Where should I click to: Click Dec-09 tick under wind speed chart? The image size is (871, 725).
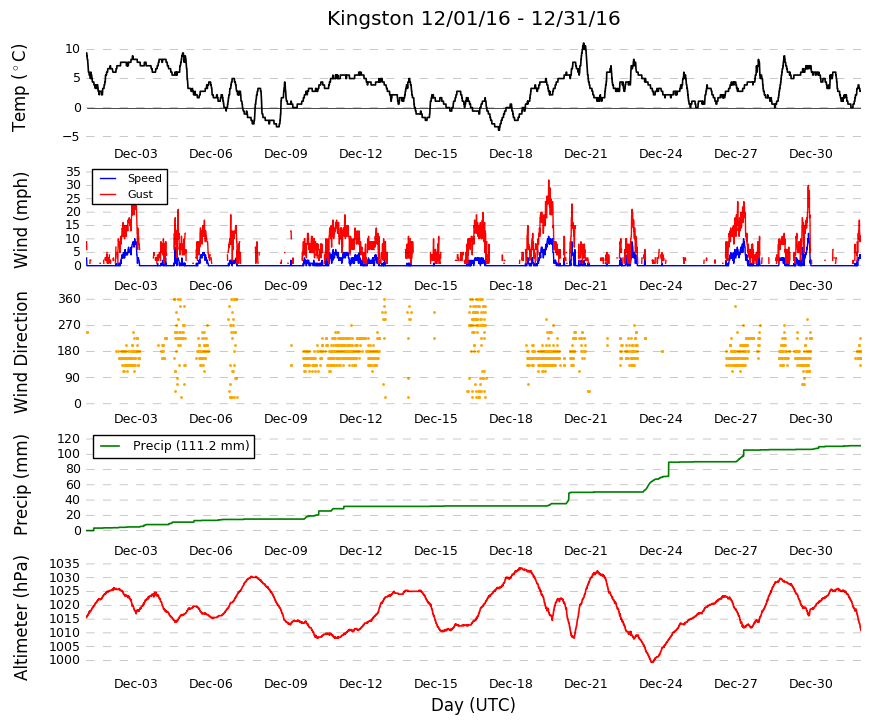pyautogui.click(x=286, y=286)
